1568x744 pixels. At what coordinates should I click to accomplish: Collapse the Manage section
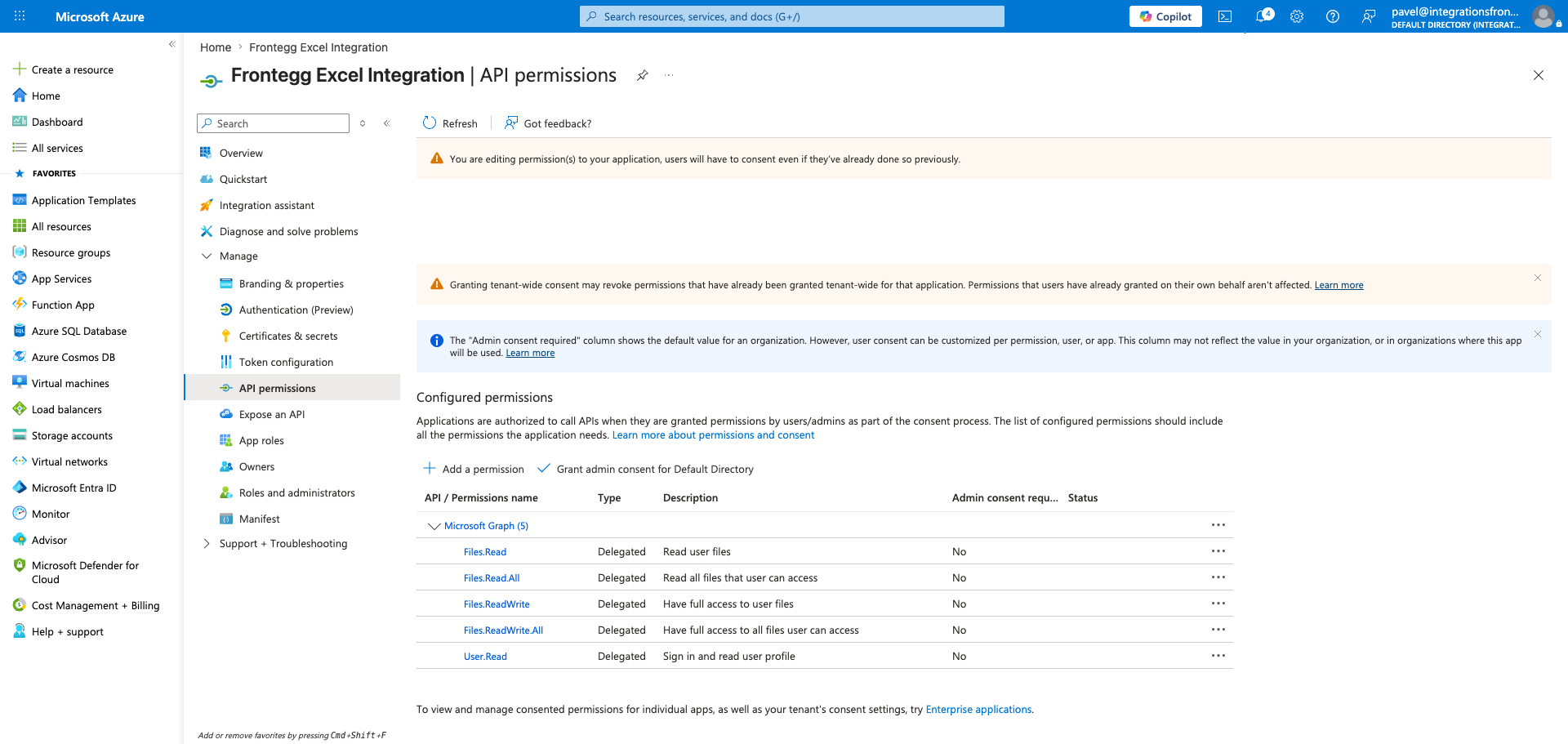click(x=207, y=256)
